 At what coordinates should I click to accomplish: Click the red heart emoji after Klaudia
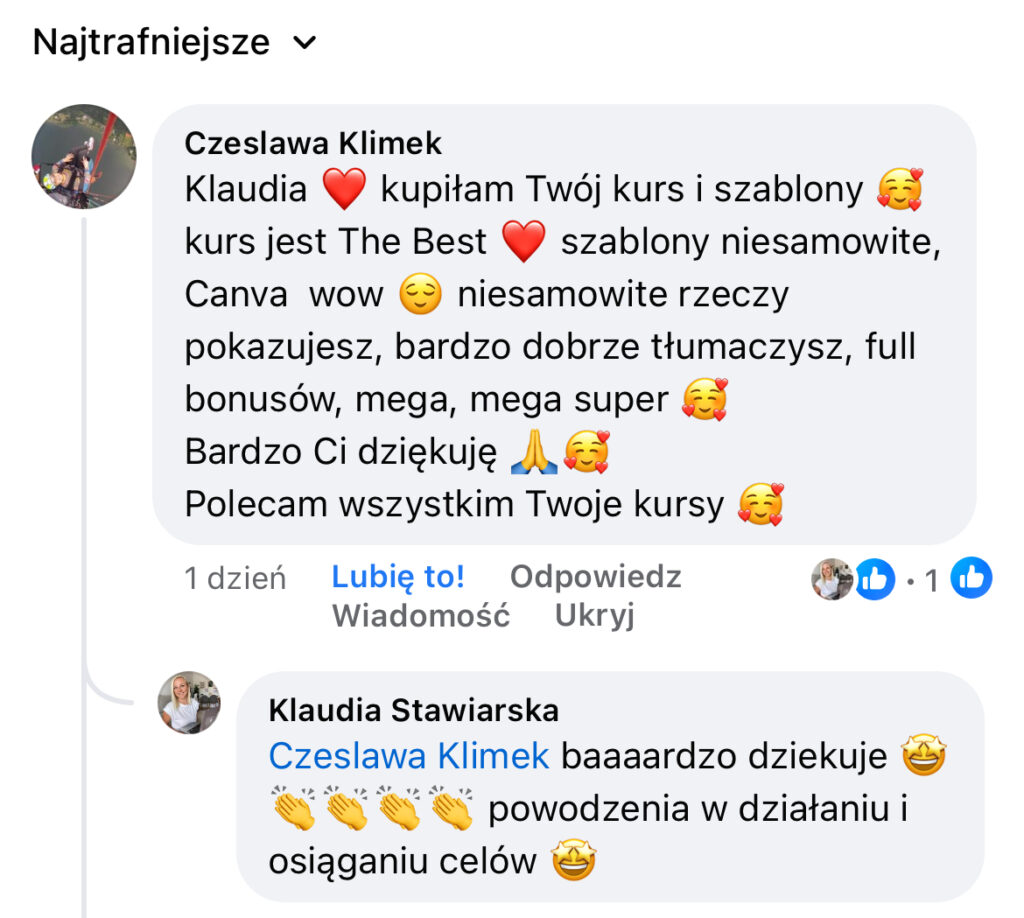click(344, 189)
